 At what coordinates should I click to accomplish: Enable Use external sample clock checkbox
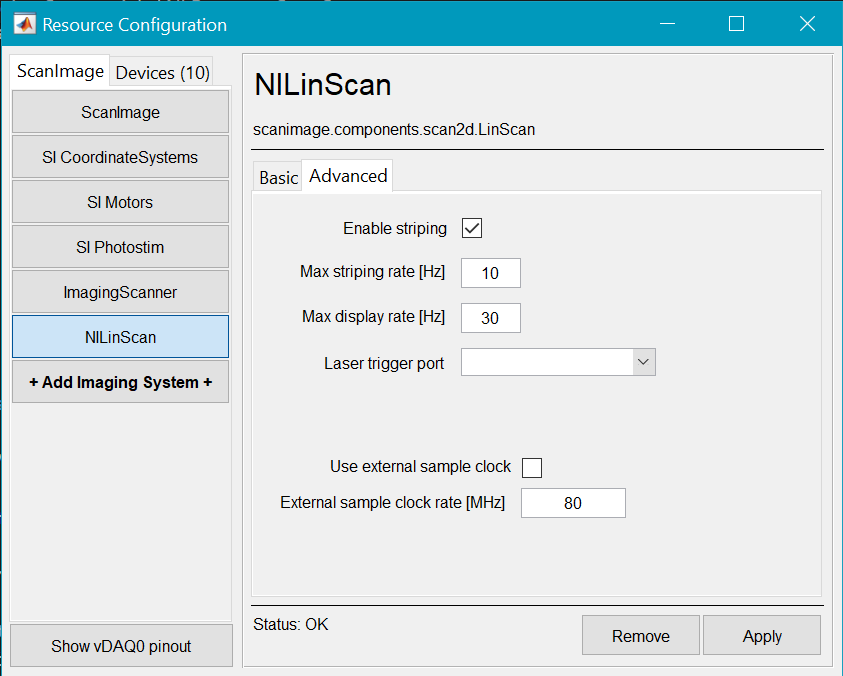click(x=532, y=467)
